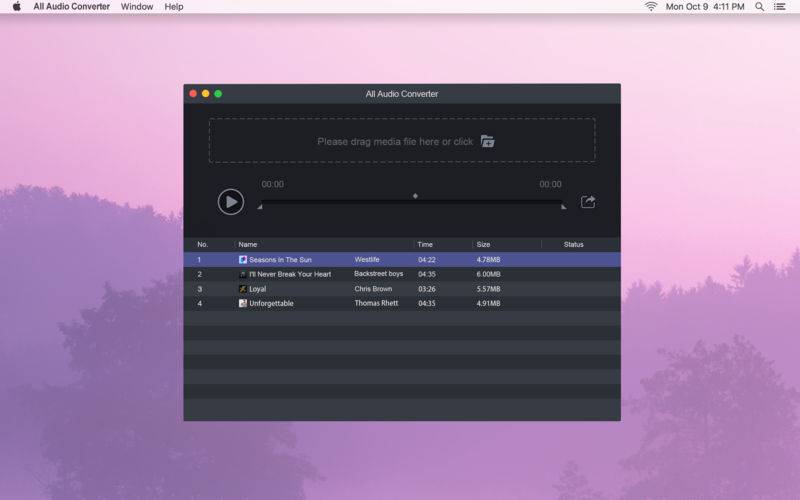
Task: Open the Apple menu
Action: [16, 7]
